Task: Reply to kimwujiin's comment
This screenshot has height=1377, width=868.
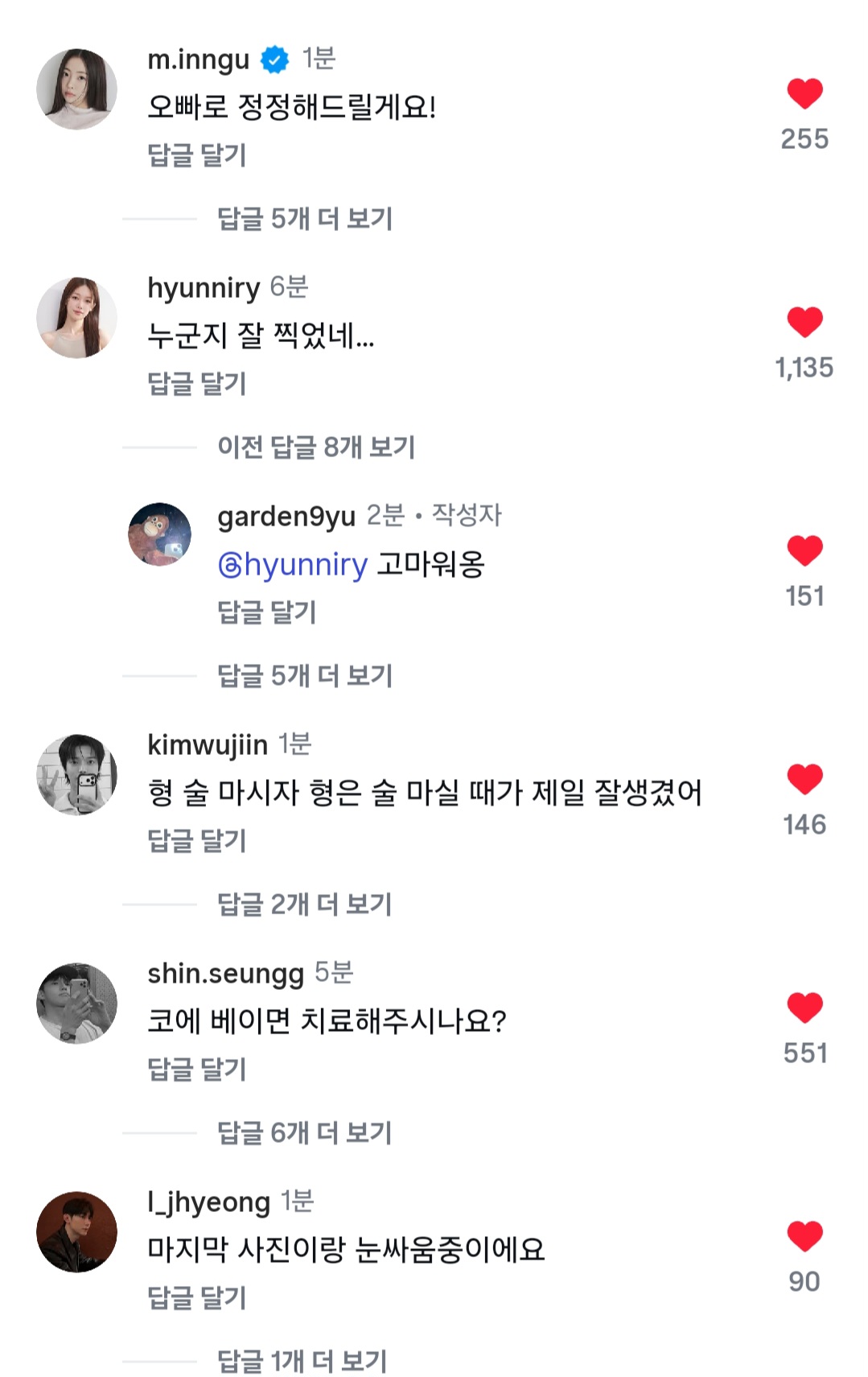Action: coord(197,841)
